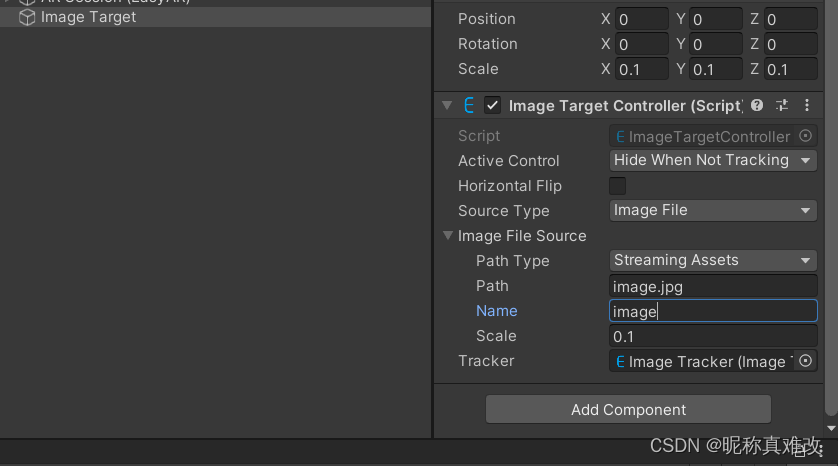Disable the Image Target Controller component checkbox
The width and height of the screenshot is (838, 466).
[x=492, y=105]
